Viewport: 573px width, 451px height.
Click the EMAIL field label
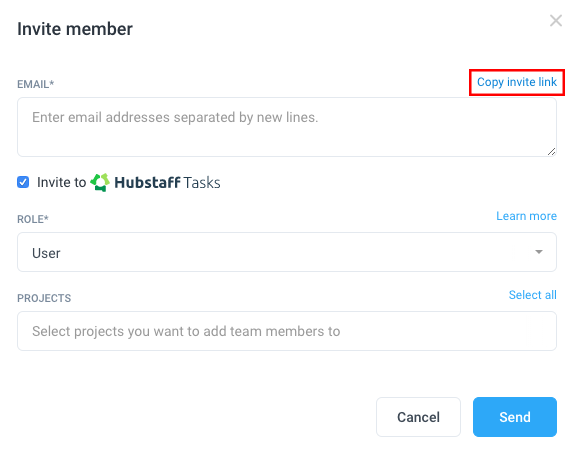click(35, 84)
